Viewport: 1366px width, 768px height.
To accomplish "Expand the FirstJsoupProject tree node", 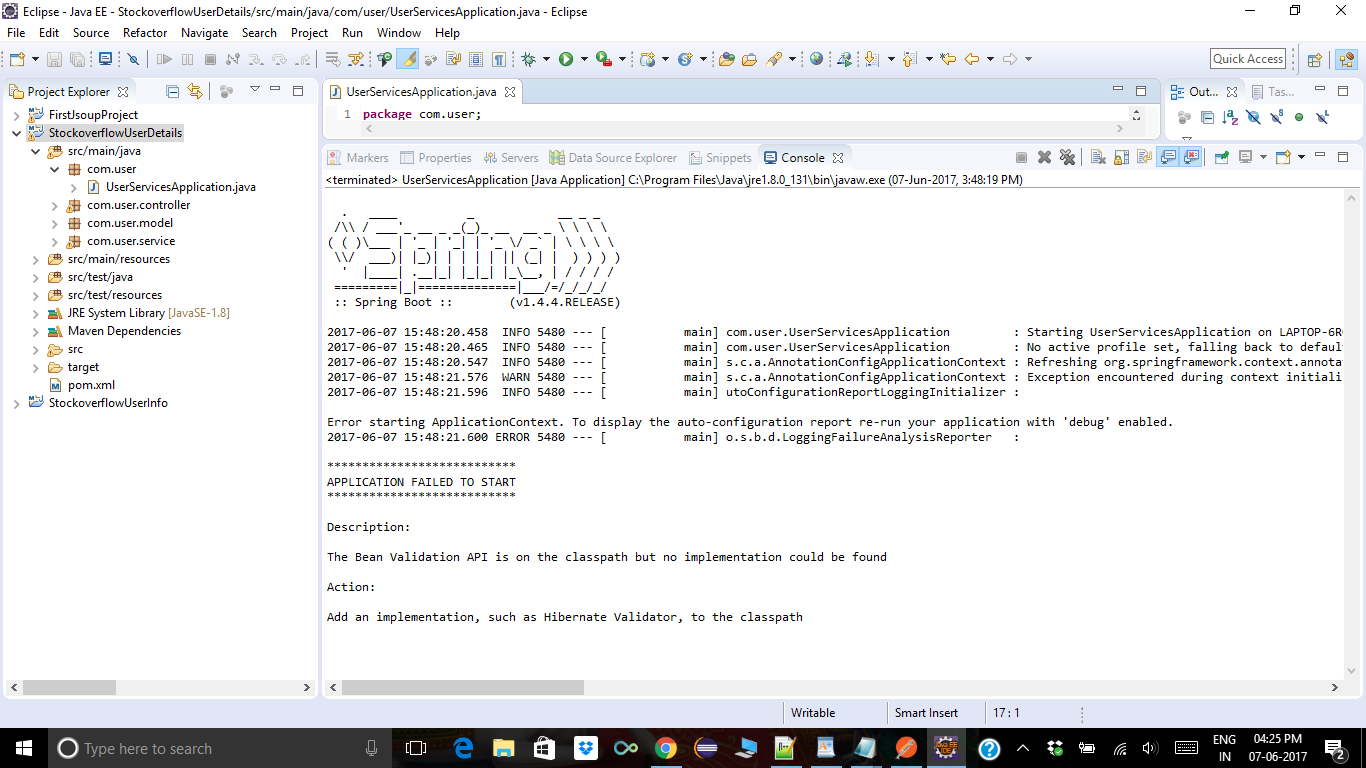I will (16, 115).
